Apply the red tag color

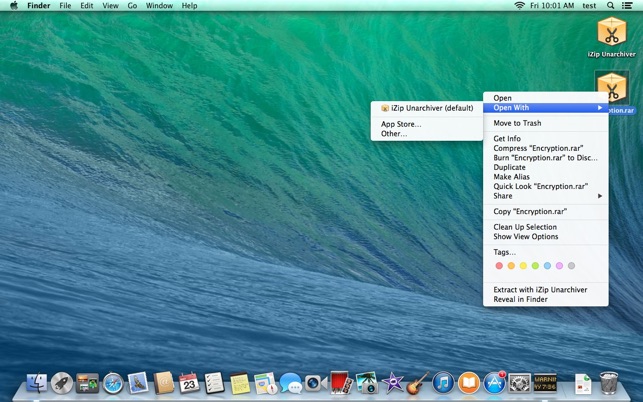pyautogui.click(x=499, y=266)
